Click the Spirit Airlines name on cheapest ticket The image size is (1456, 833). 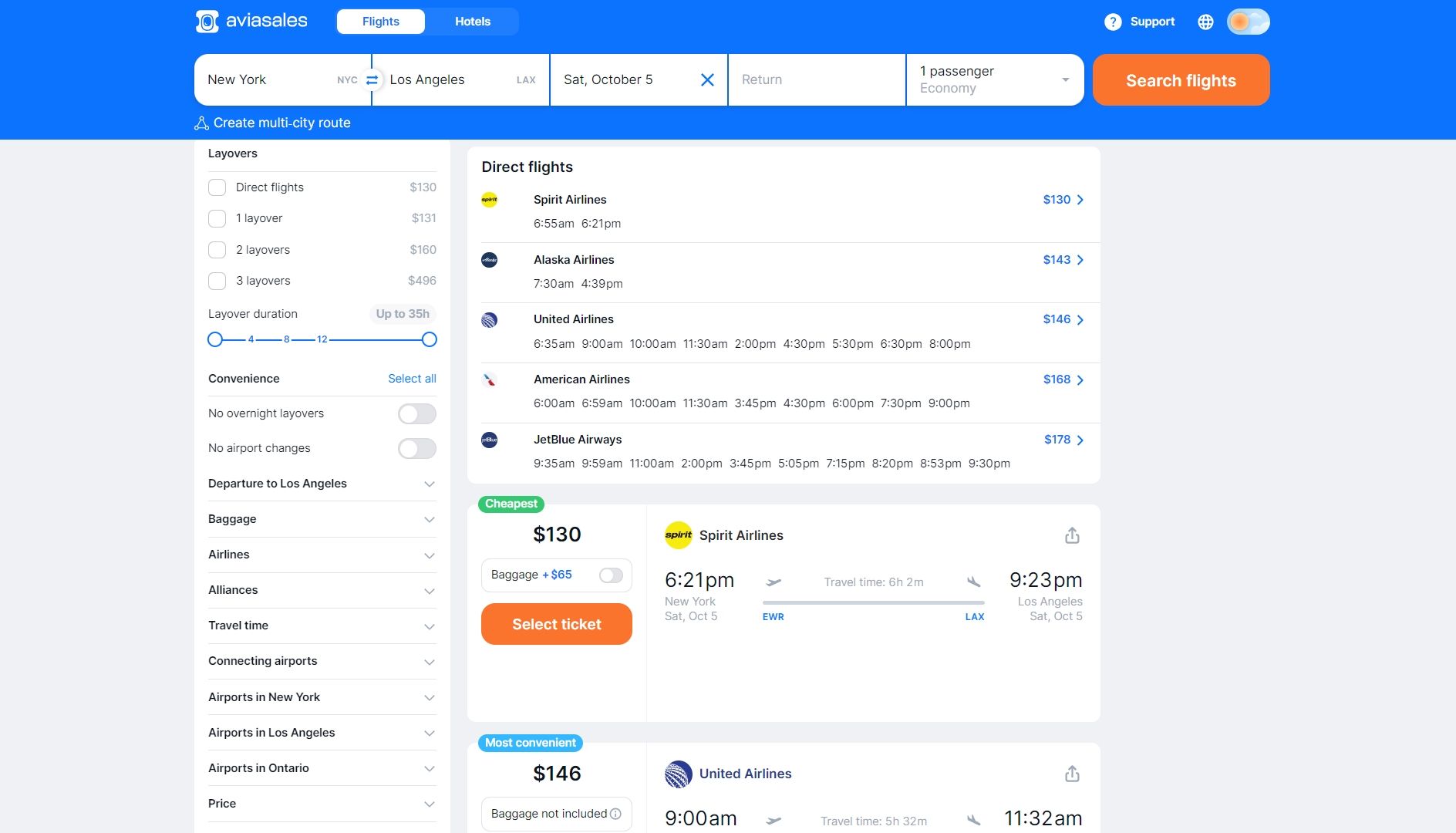(x=741, y=535)
